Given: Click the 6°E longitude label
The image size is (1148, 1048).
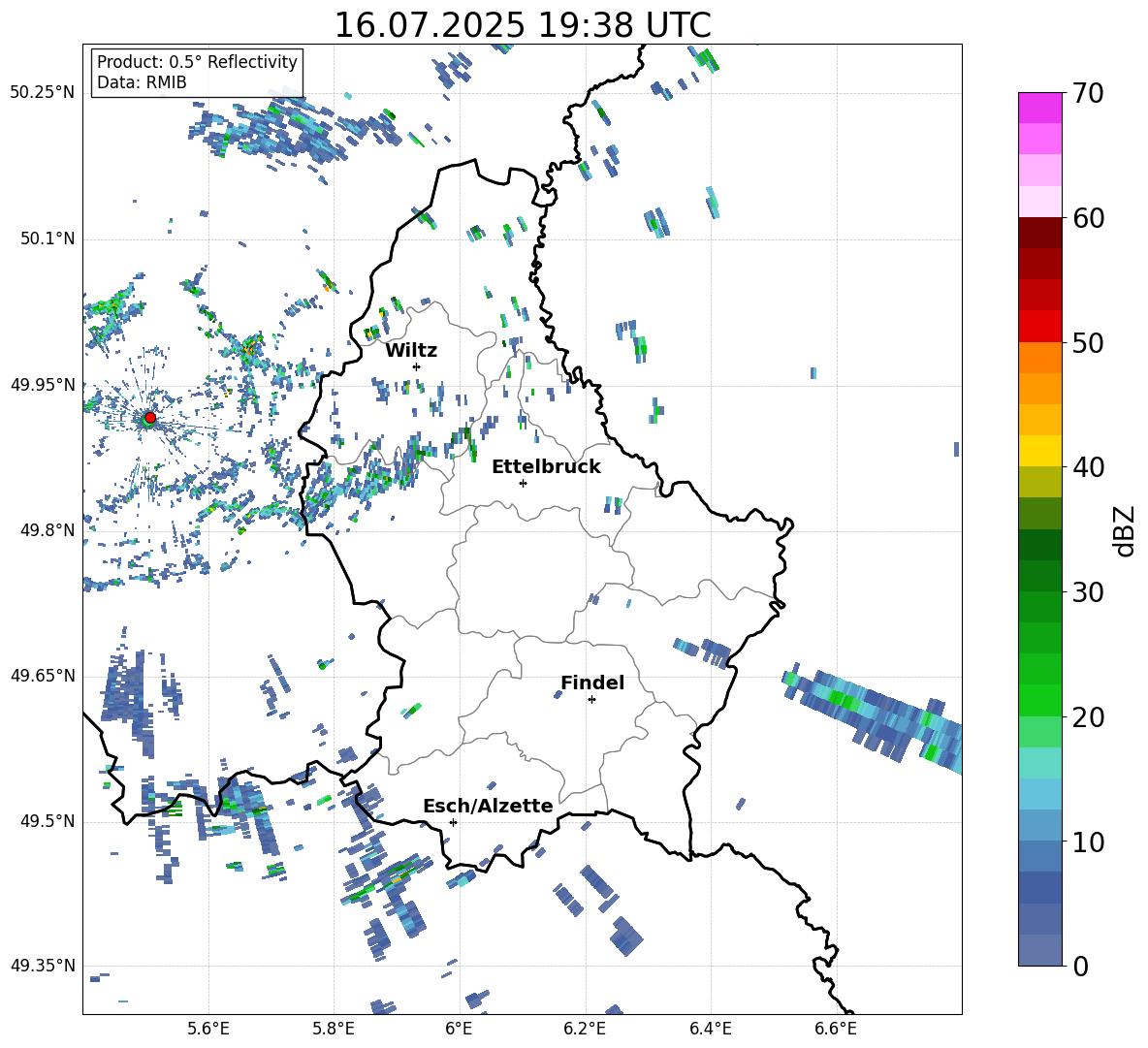Looking at the screenshot, I should click(x=459, y=1029).
